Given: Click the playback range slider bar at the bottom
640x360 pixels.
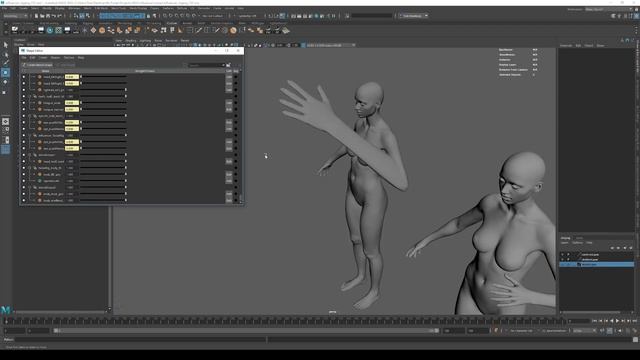Looking at the screenshot, I should (x=247, y=331).
